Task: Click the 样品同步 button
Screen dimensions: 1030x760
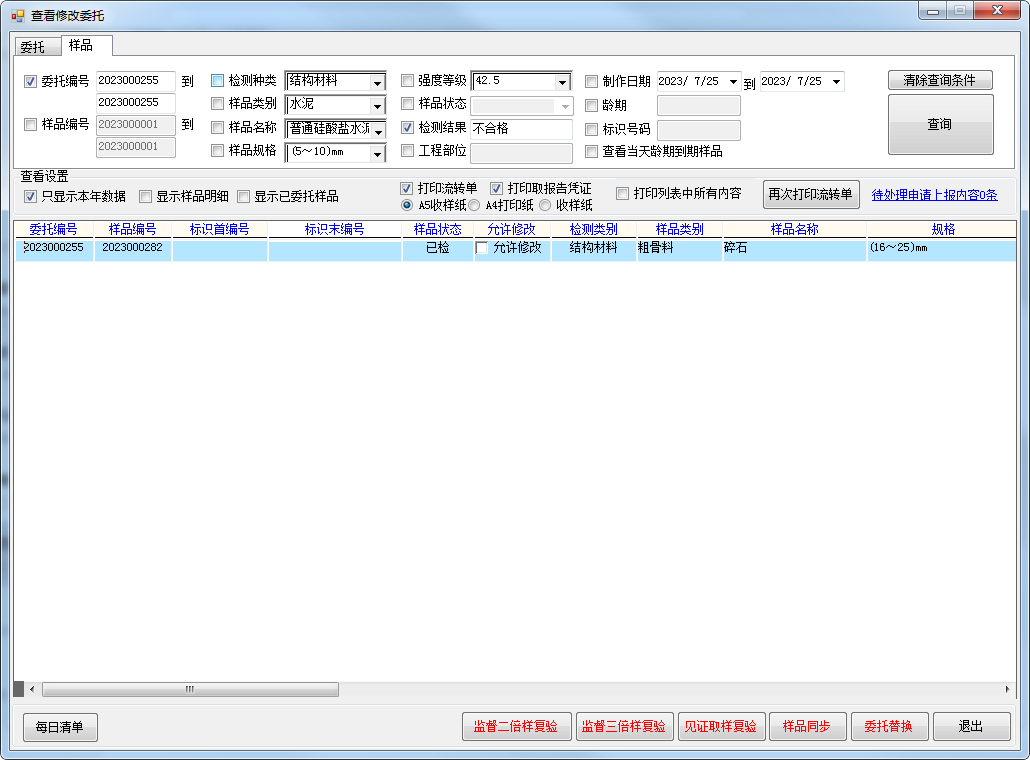Action: (x=807, y=727)
